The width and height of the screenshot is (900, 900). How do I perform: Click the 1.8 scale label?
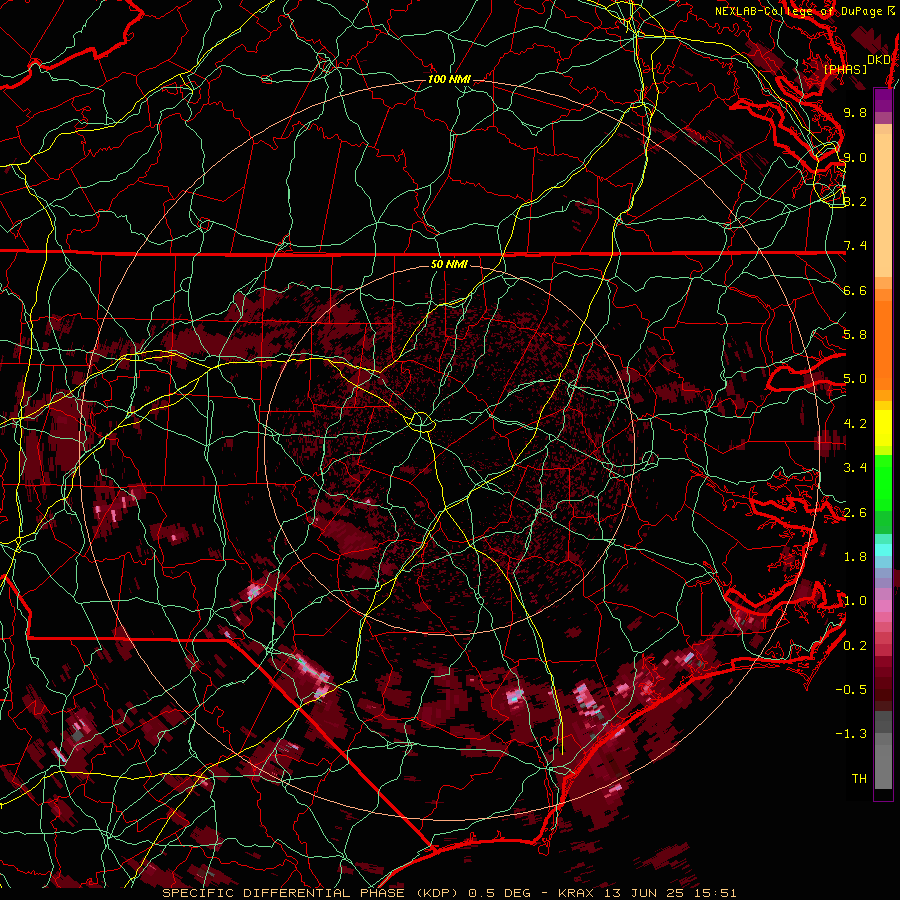[855, 557]
